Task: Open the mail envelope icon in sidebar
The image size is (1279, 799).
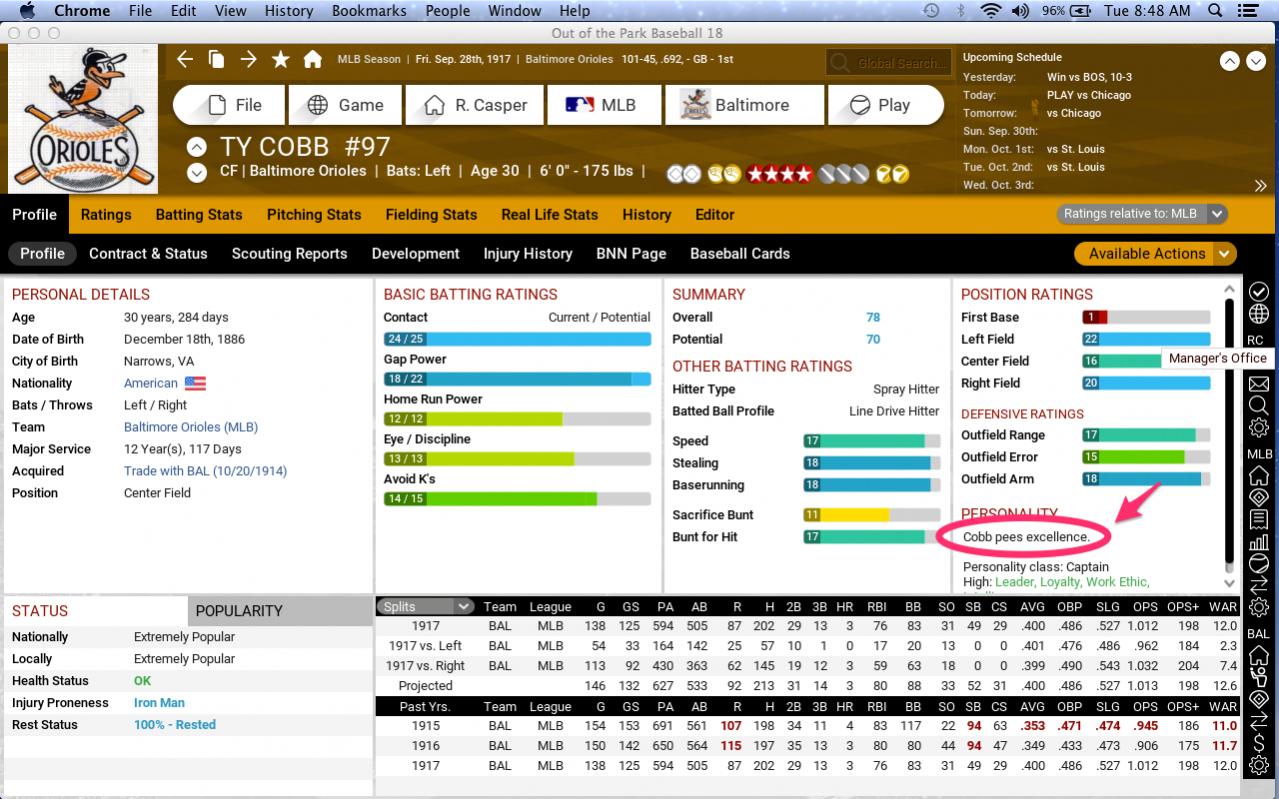Action: 1259,384
